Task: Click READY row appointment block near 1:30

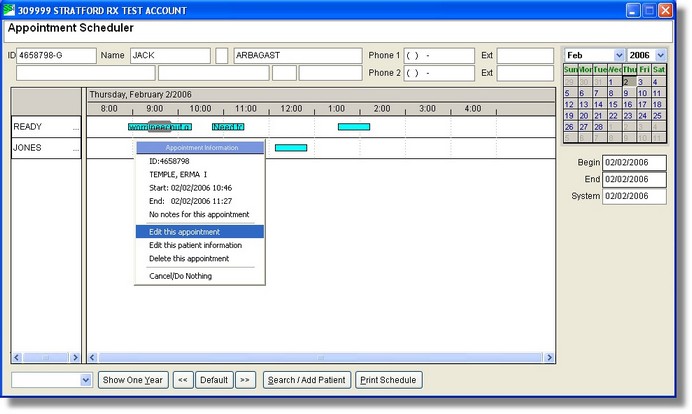Action: point(354,127)
